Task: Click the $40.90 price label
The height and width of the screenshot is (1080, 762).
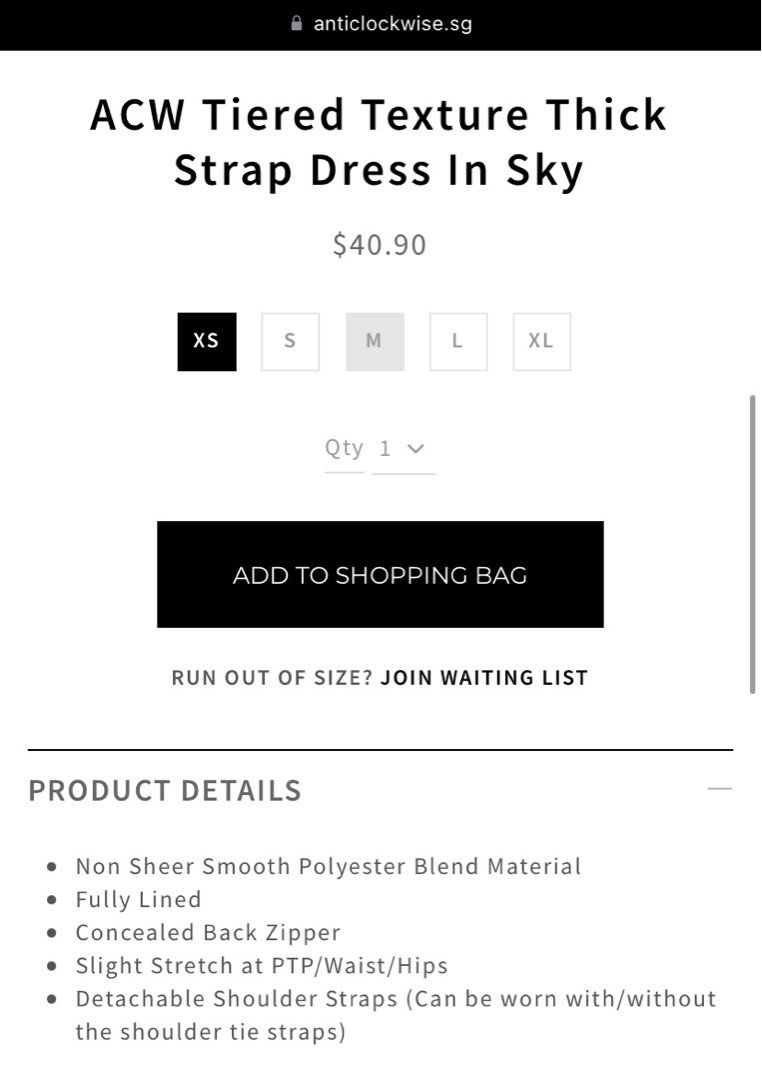Action: point(378,244)
